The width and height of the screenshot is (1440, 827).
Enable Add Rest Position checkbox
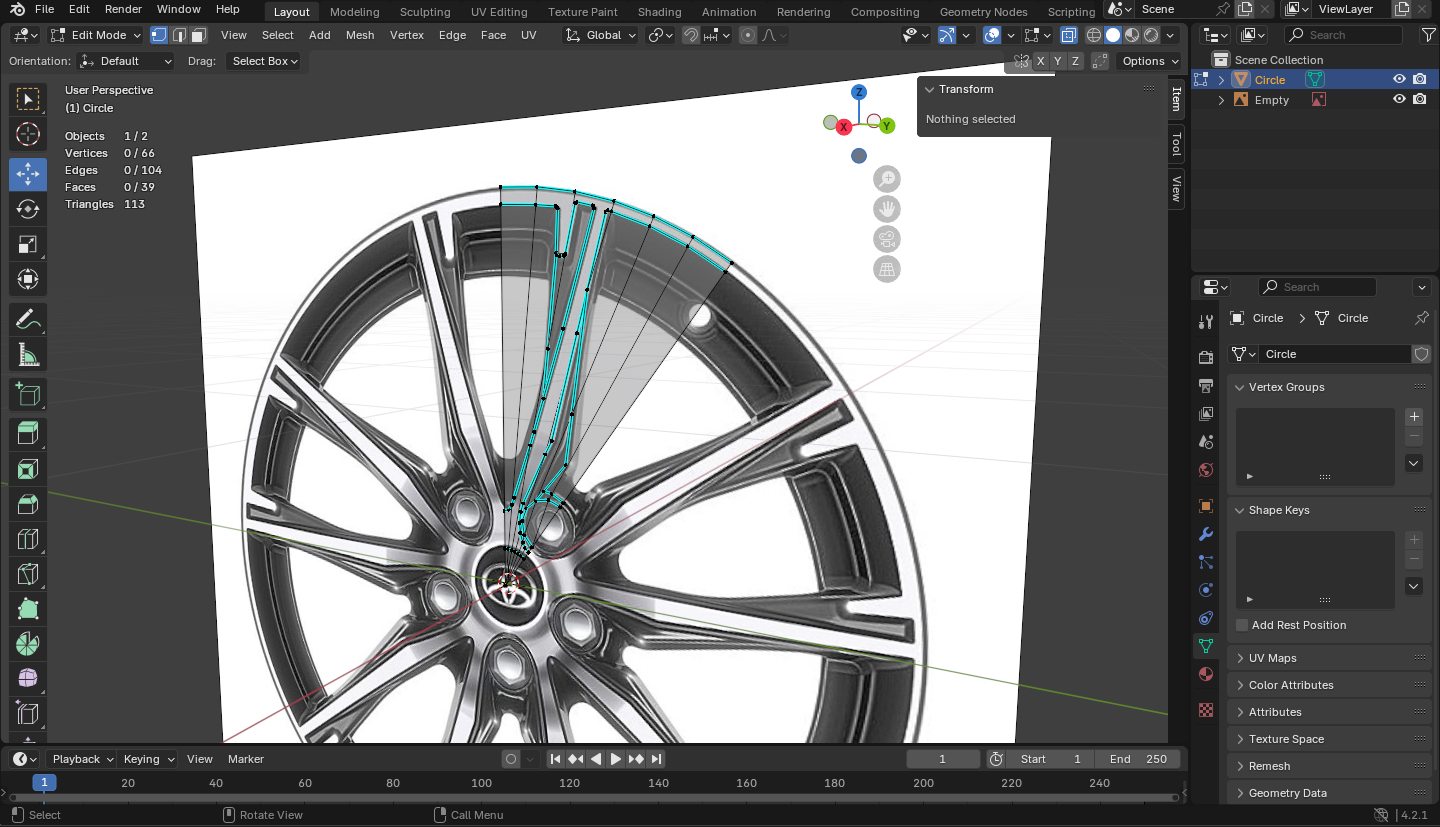(1242, 625)
